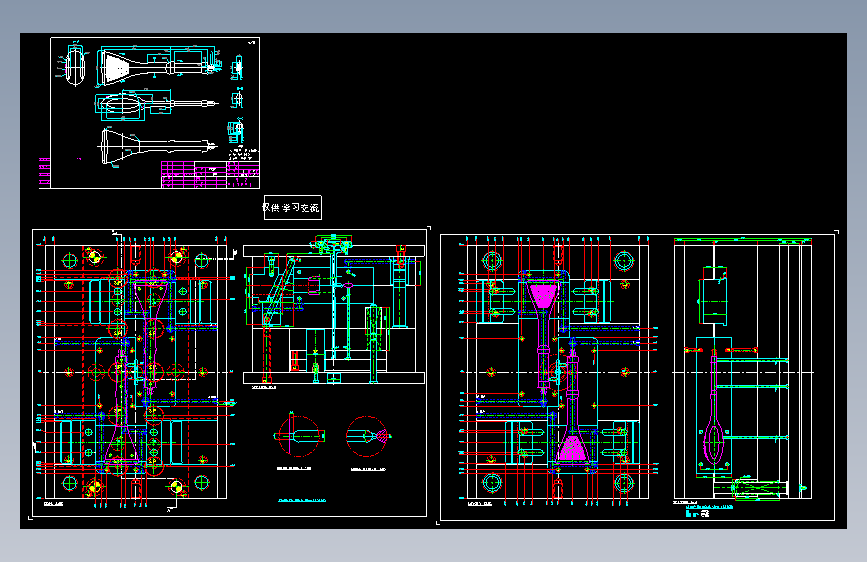The height and width of the screenshot is (562, 867).
Task: Select the magenta revision labels left of part sheet
Action: pyautogui.click(x=44, y=171)
